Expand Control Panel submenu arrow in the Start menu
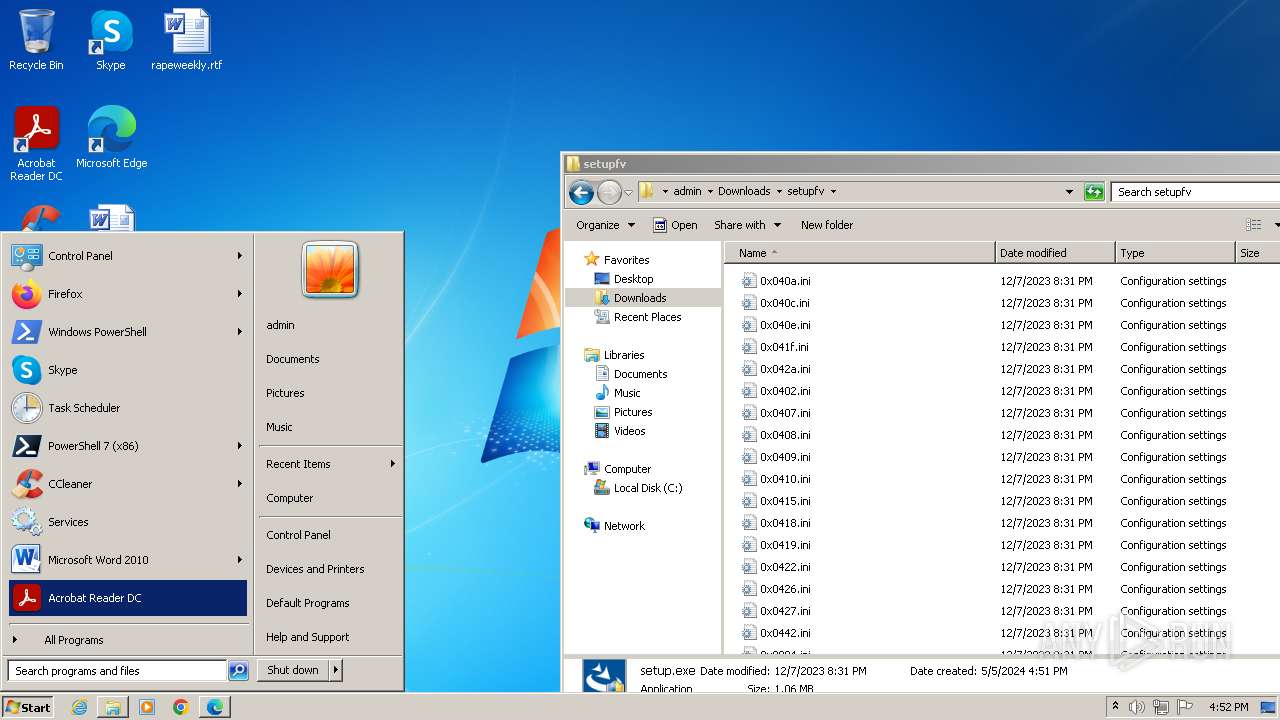The height and width of the screenshot is (720, 1280). 240,256
